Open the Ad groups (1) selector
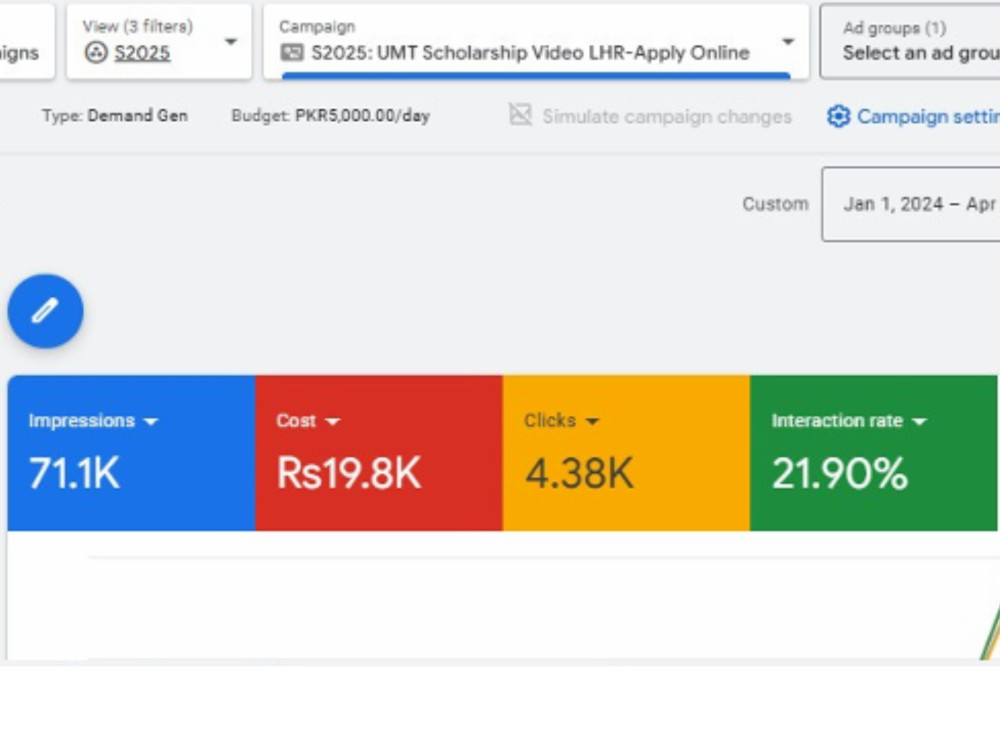The width and height of the screenshot is (1000, 750). 910,41
